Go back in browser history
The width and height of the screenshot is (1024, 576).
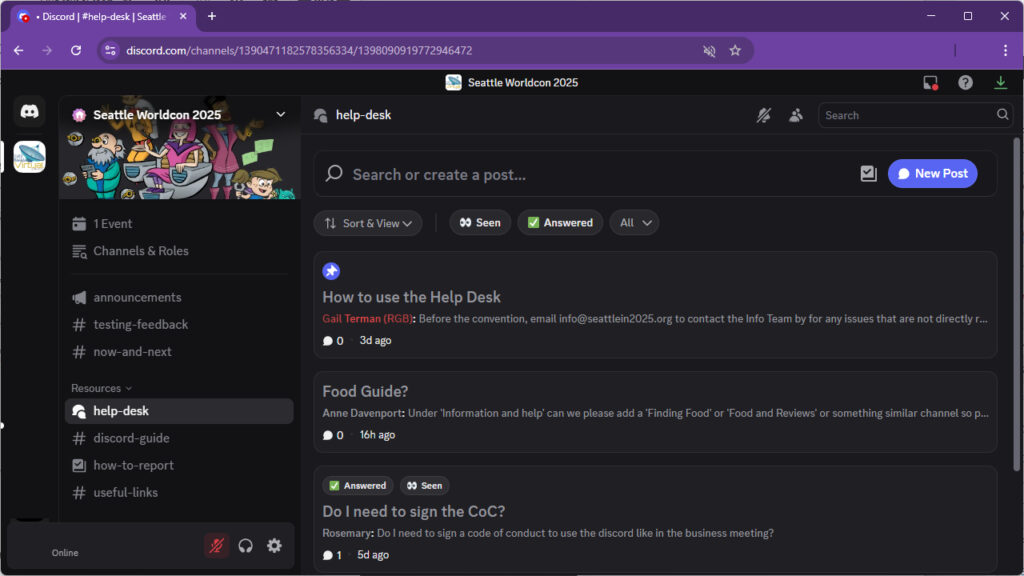(x=18, y=51)
